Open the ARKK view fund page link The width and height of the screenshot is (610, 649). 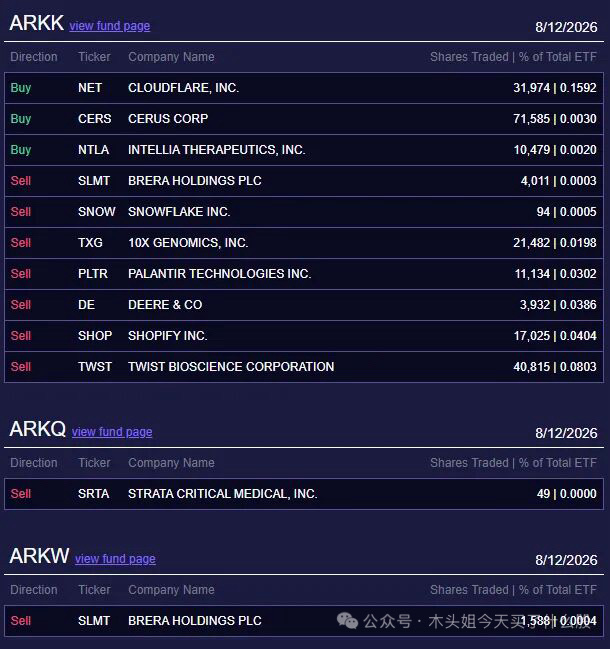click(x=110, y=26)
